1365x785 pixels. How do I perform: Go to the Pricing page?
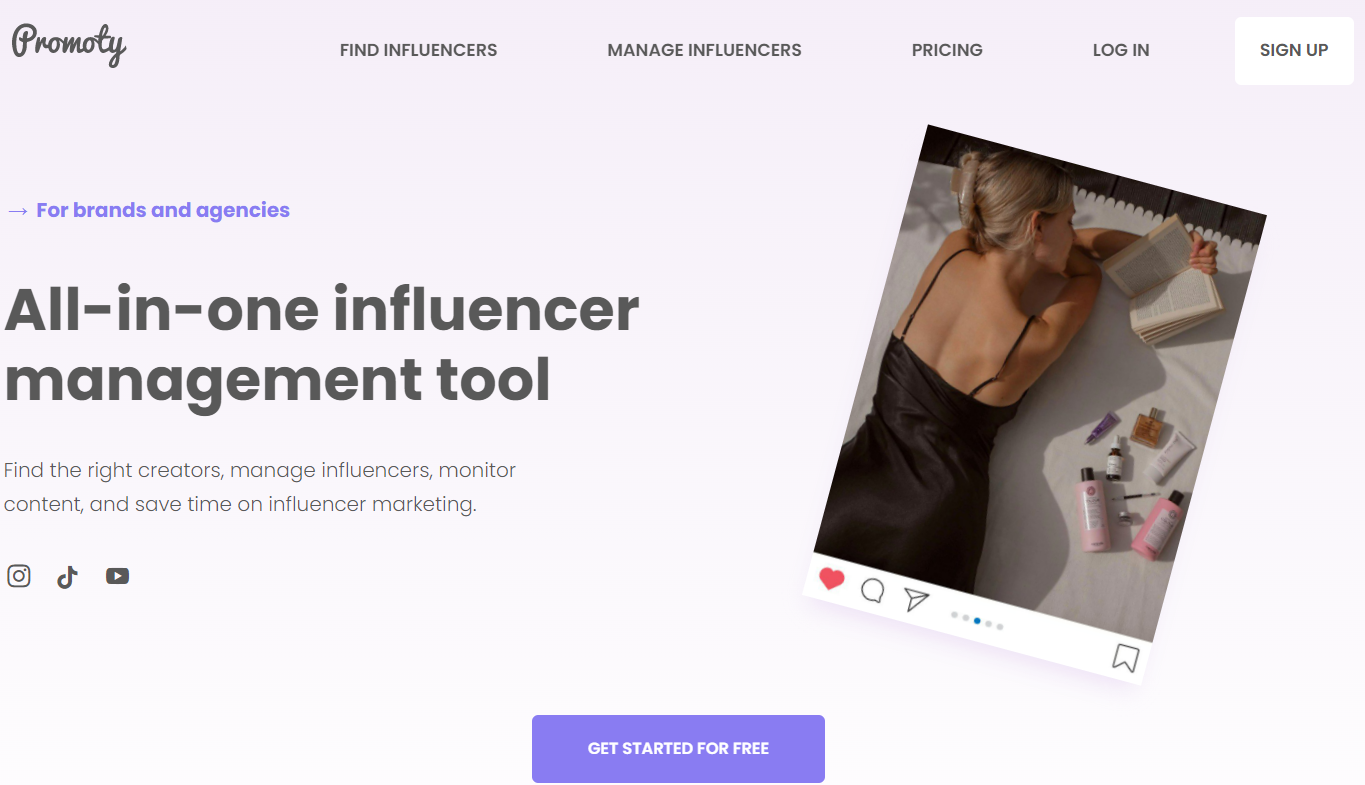947,50
